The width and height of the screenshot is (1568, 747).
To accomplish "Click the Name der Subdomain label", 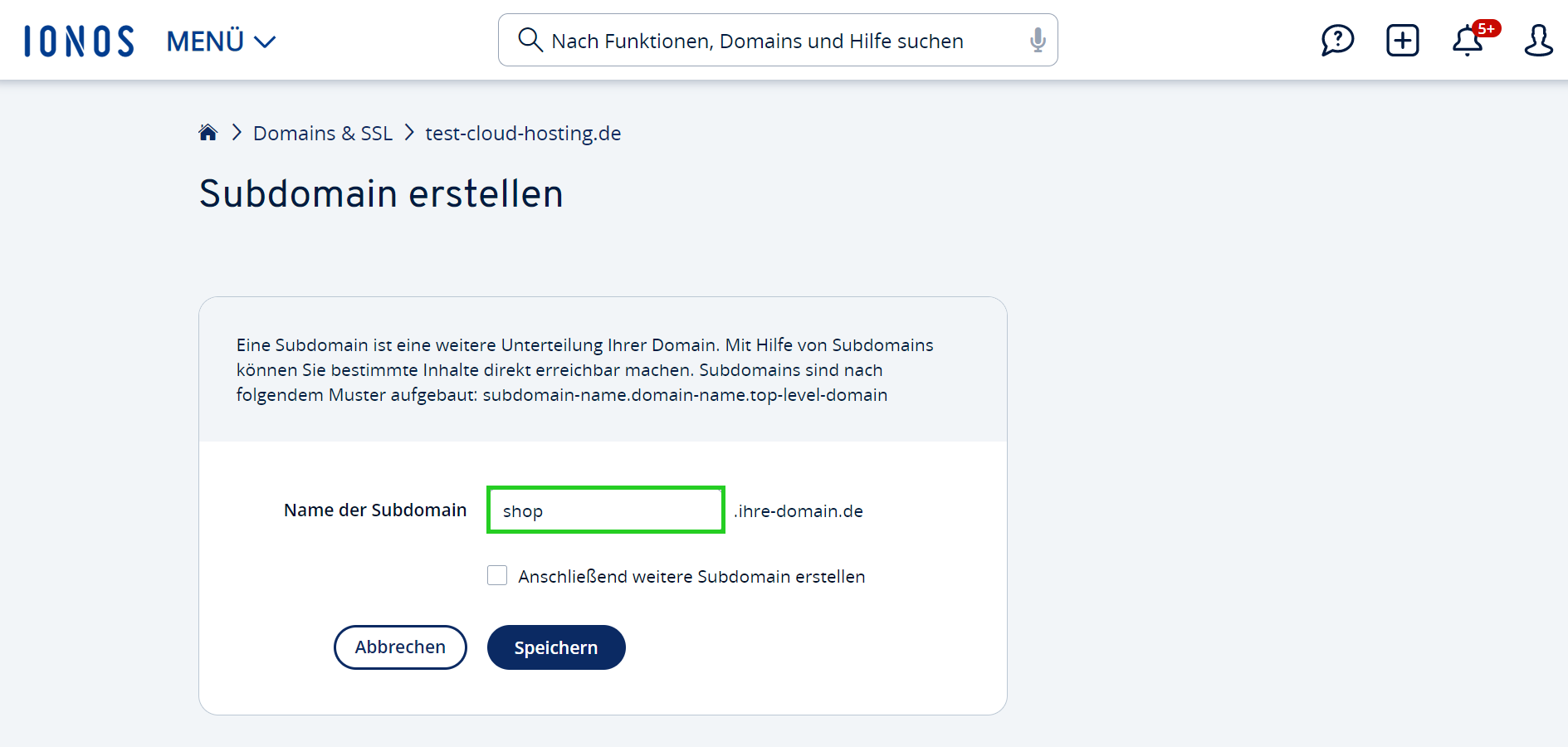I will tap(375, 510).
